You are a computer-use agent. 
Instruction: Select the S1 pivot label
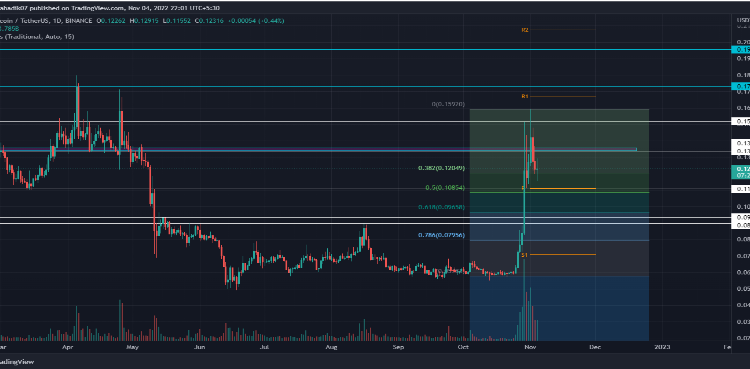point(524,255)
